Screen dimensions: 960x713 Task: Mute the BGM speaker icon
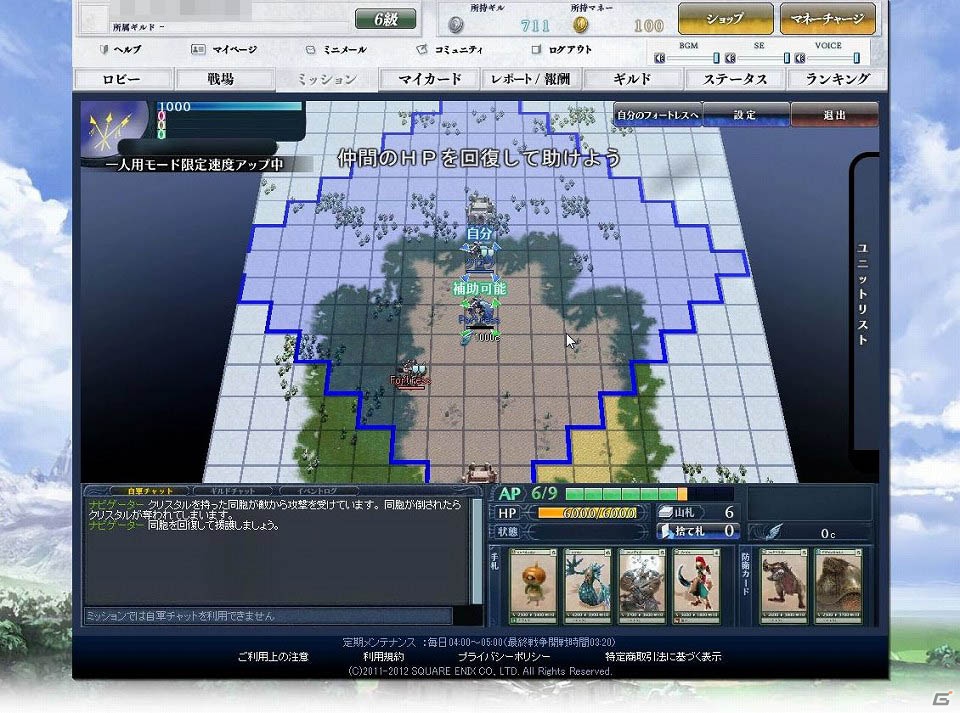(660, 58)
